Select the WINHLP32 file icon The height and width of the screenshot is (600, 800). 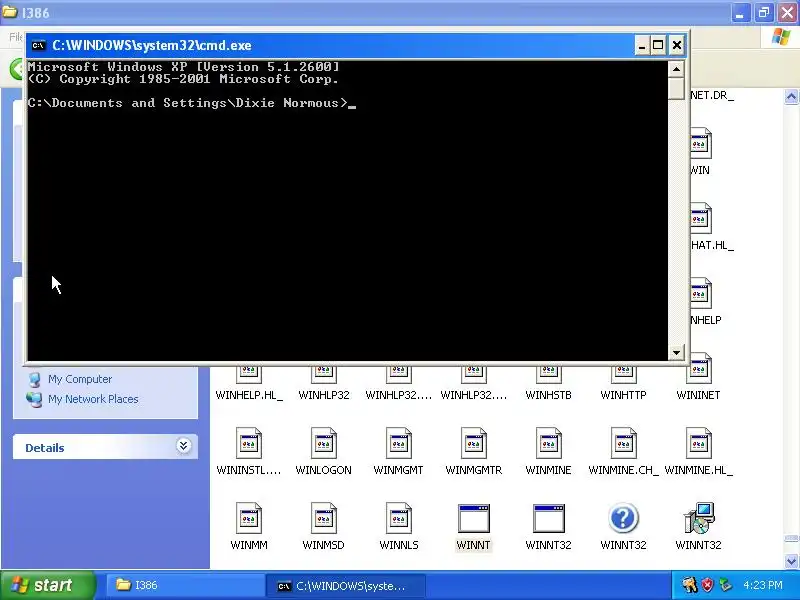(x=324, y=374)
